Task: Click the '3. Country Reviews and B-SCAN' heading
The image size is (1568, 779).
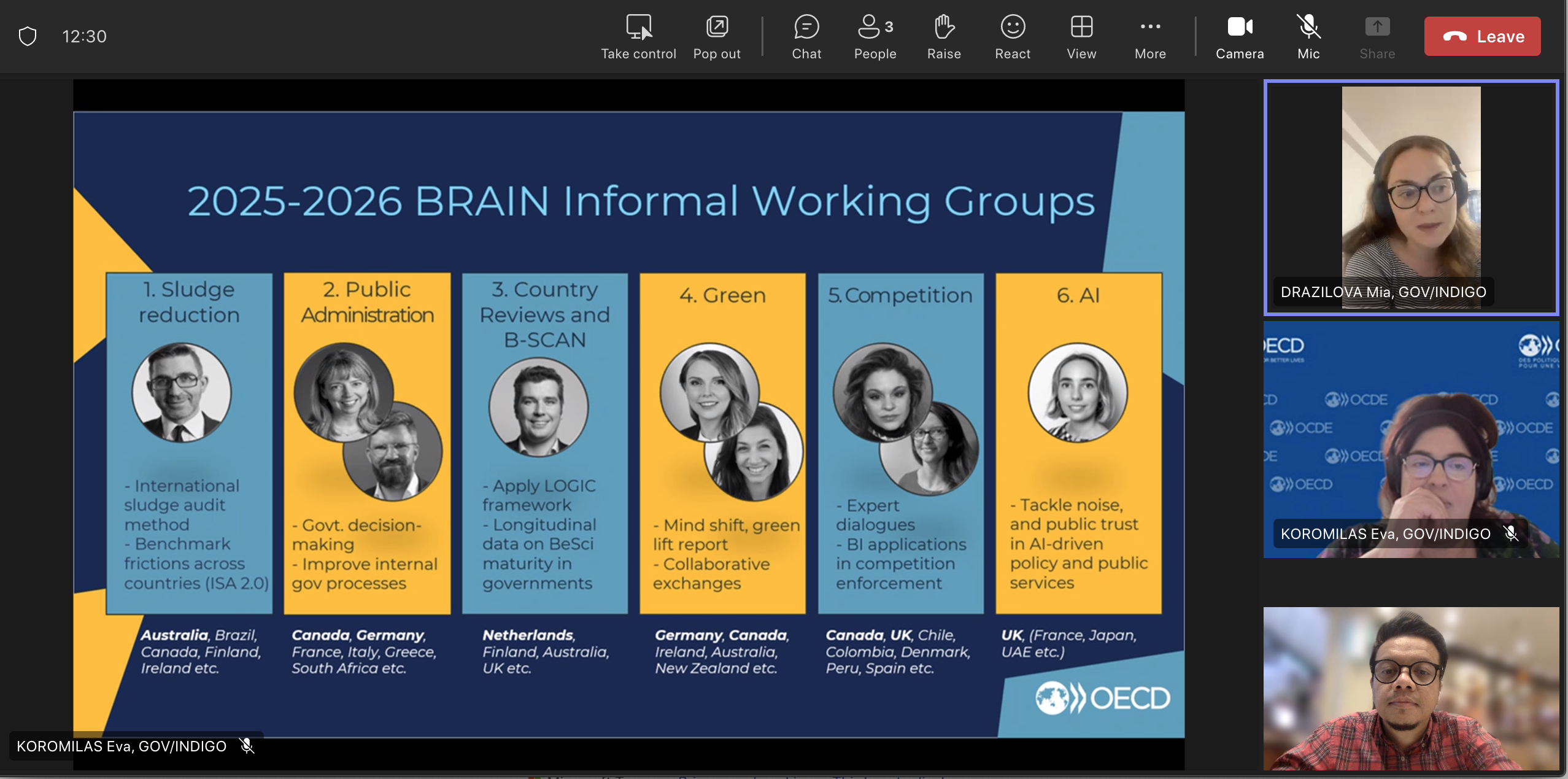Action: [x=544, y=314]
